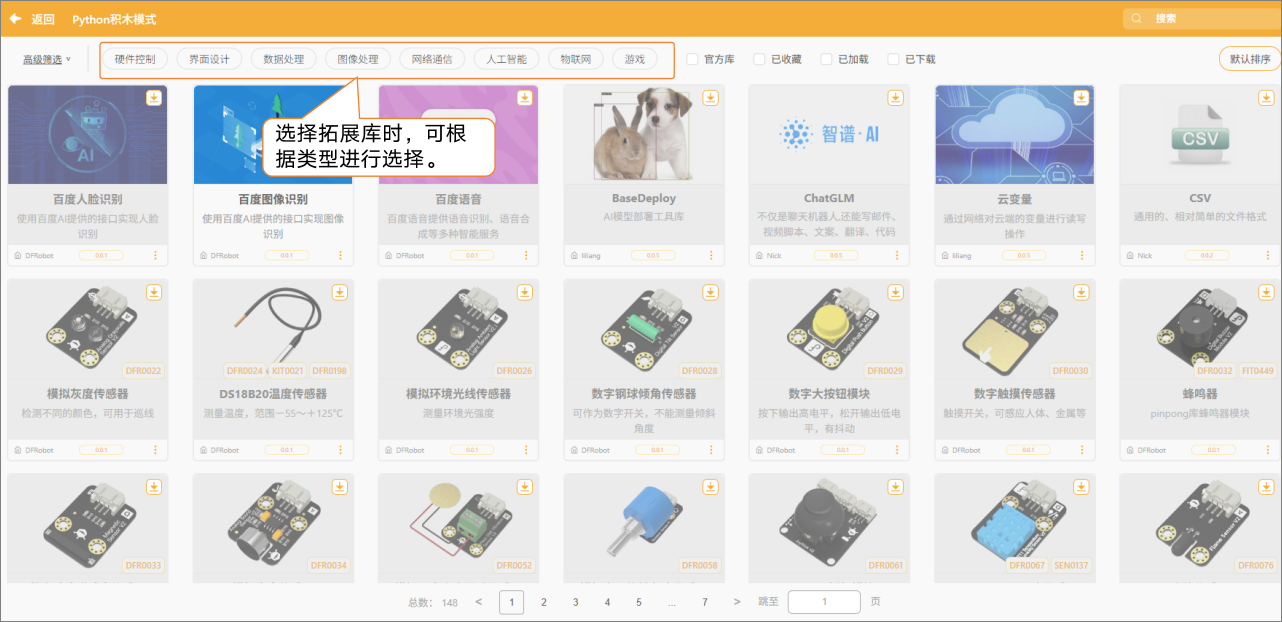Click download icon on CSV card

tap(1266, 97)
